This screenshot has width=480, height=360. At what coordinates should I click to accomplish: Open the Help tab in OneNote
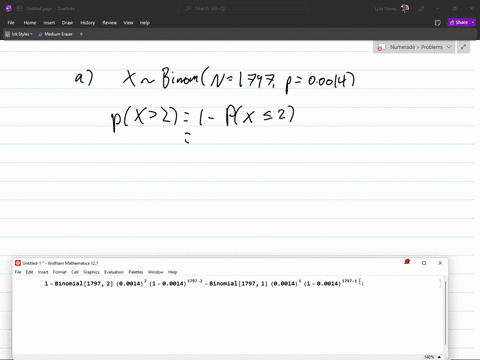point(145,23)
